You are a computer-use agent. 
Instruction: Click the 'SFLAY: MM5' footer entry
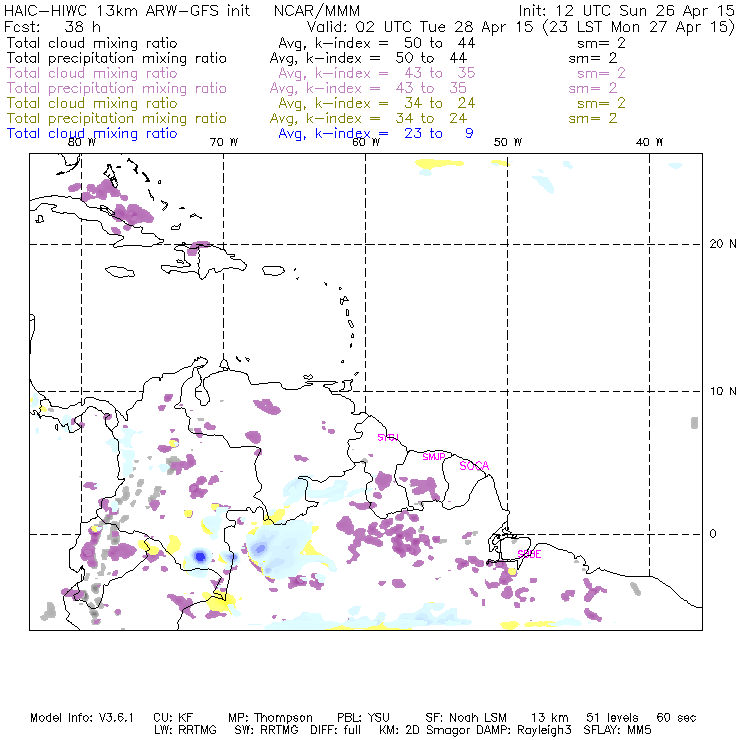[x=617, y=730]
